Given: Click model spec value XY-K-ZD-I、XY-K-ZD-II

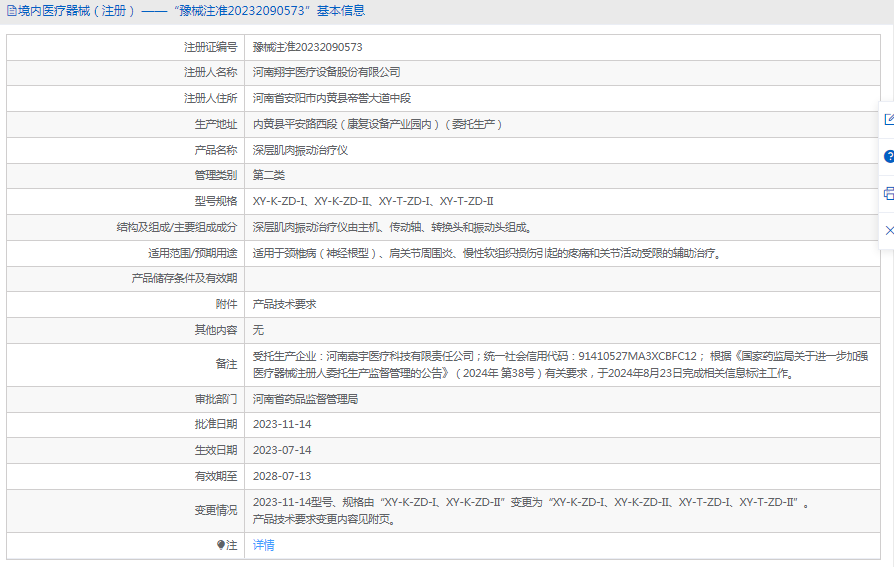Looking at the screenshot, I should (x=373, y=201).
